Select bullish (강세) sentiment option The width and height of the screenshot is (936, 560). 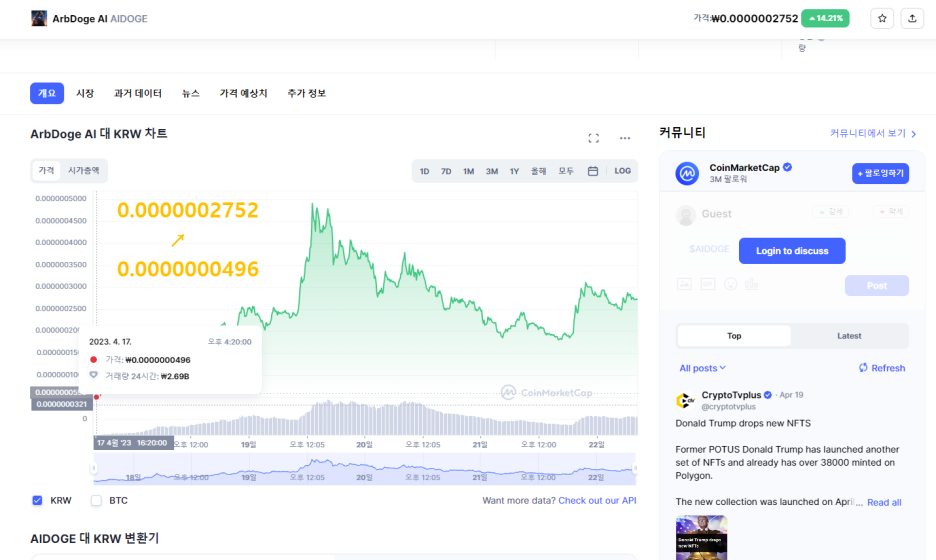click(830, 211)
